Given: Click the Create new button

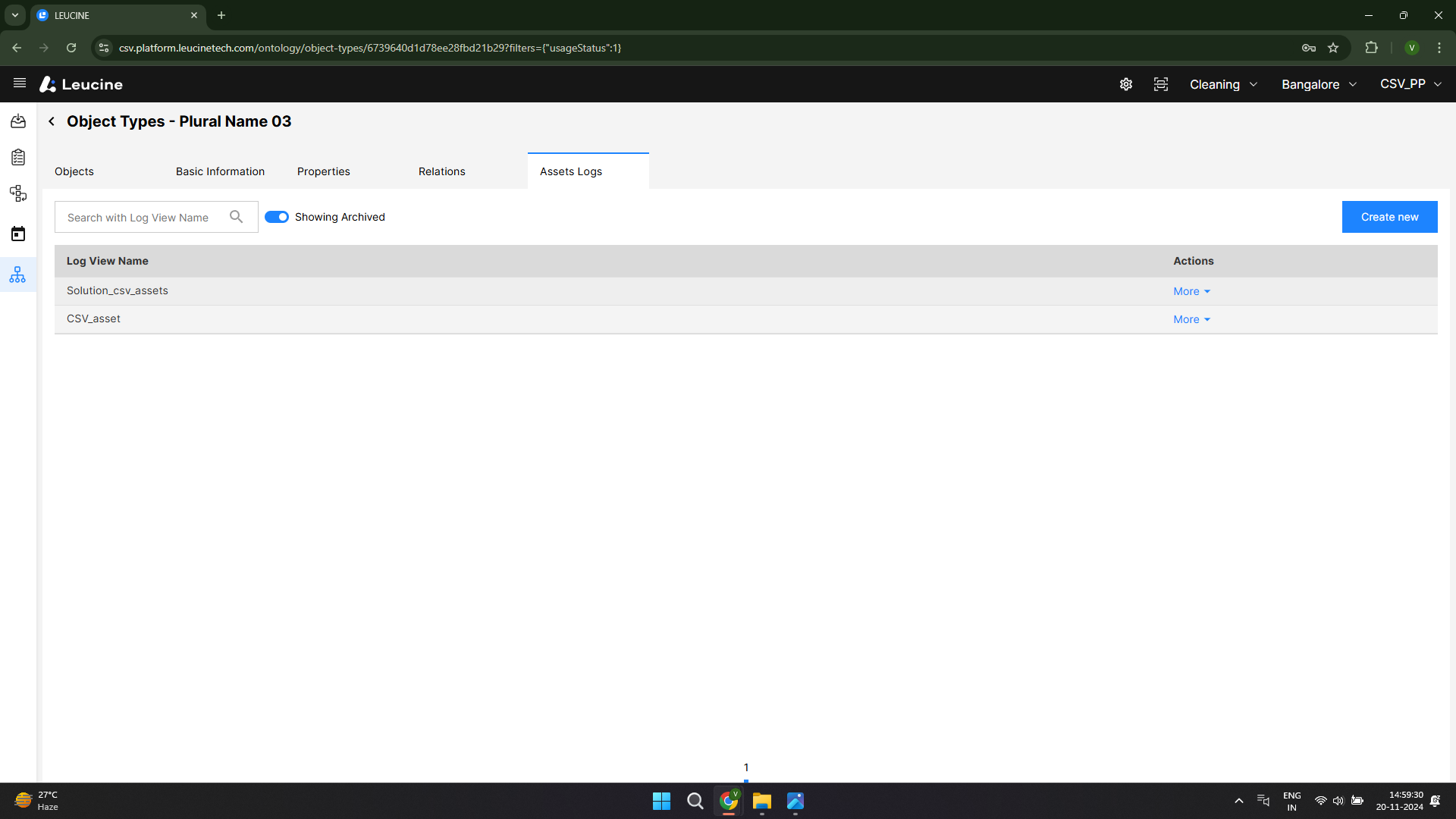Looking at the screenshot, I should 1389,217.
